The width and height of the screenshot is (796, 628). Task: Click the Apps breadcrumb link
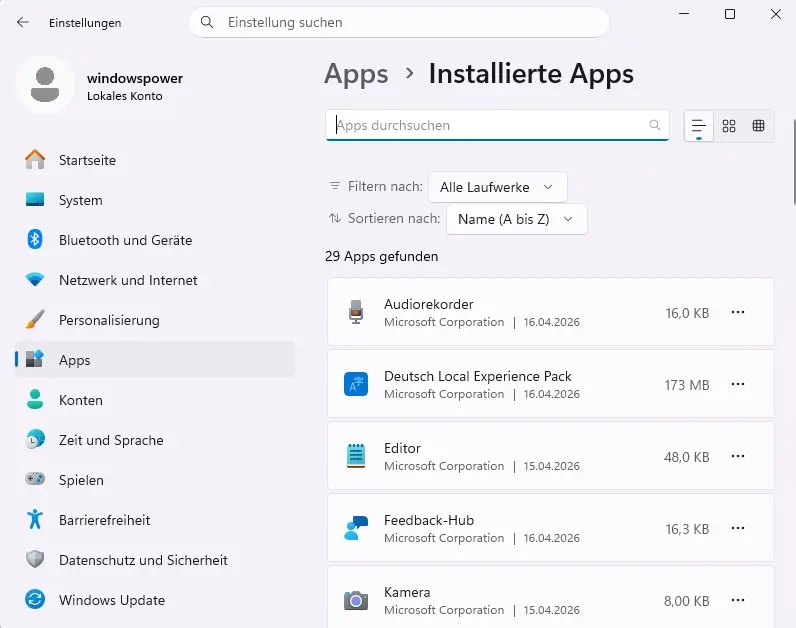point(356,74)
